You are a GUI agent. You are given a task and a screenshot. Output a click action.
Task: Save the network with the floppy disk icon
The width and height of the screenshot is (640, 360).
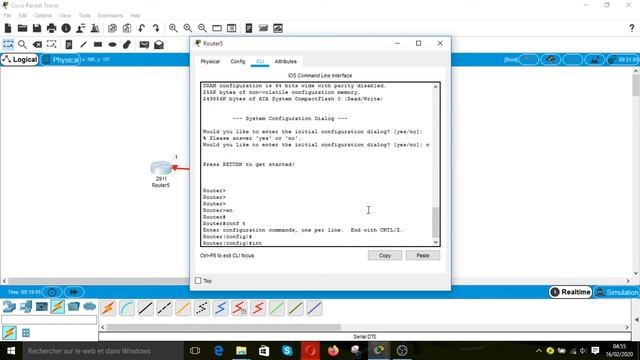click(37, 28)
